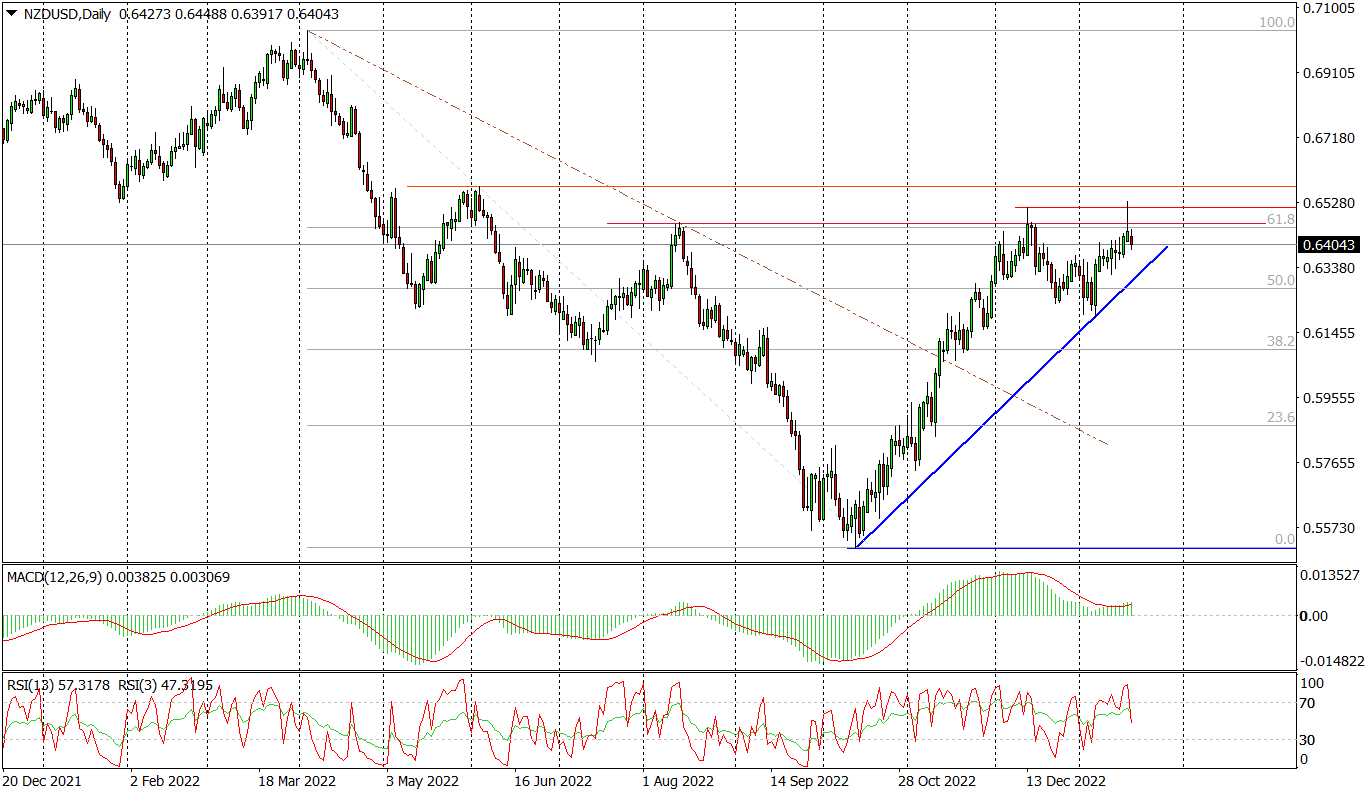Click the 20 Dec 2021 date label
Viewport: 1368px width, 795px height.
(x=42, y=780)
